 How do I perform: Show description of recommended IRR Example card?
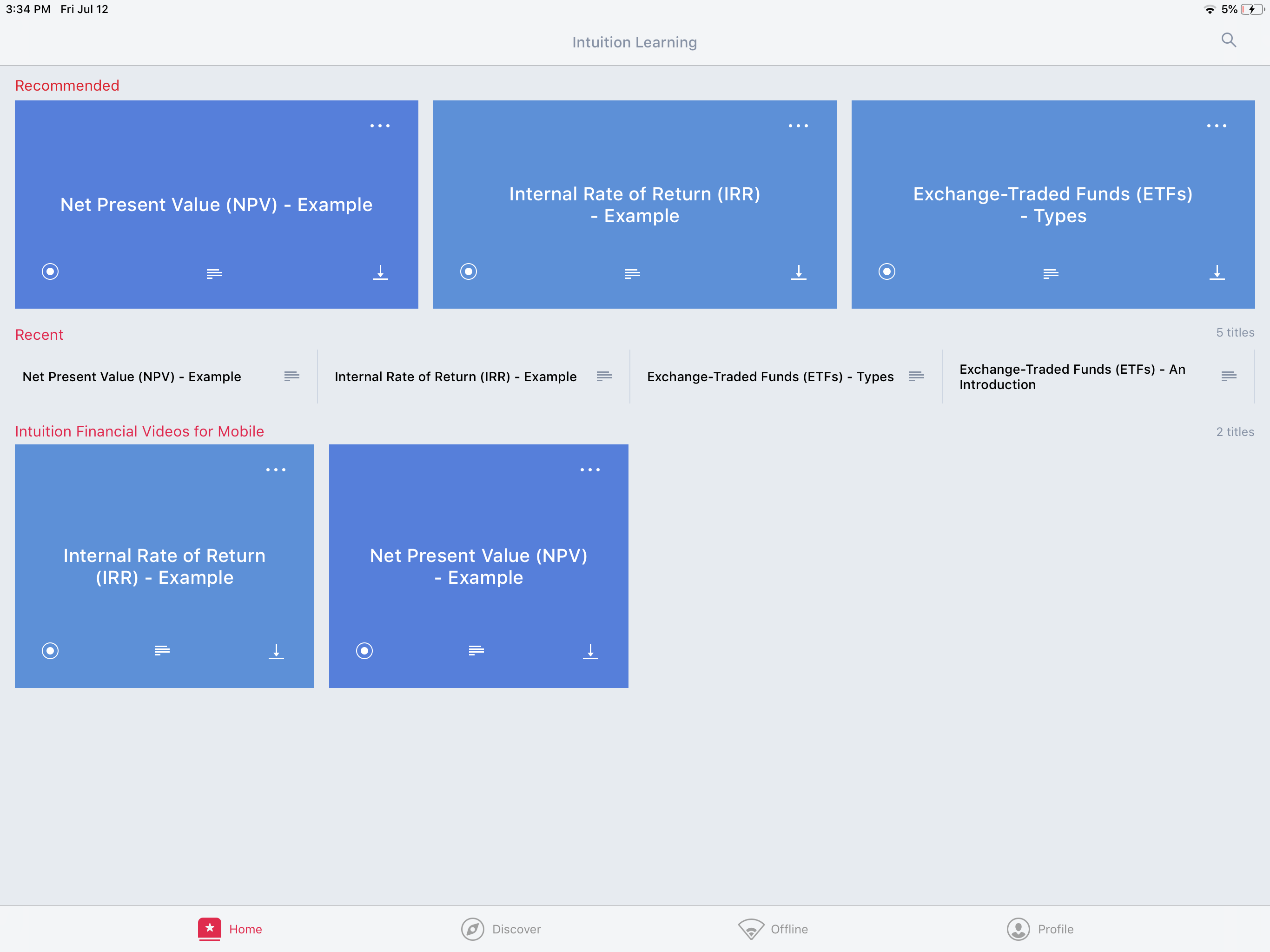[632, 273]
